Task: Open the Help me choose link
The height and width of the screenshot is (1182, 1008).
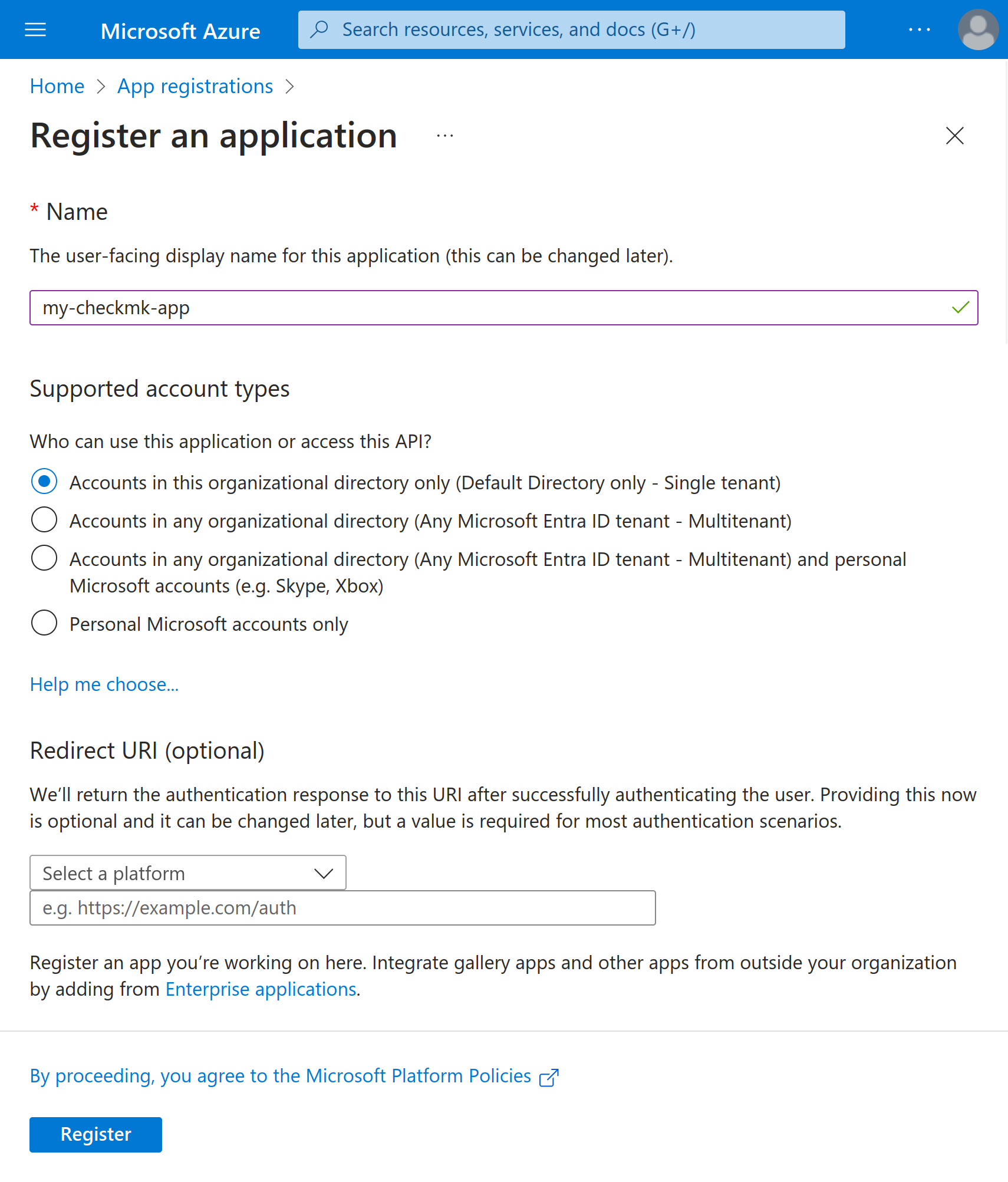Action: (104, 684)
